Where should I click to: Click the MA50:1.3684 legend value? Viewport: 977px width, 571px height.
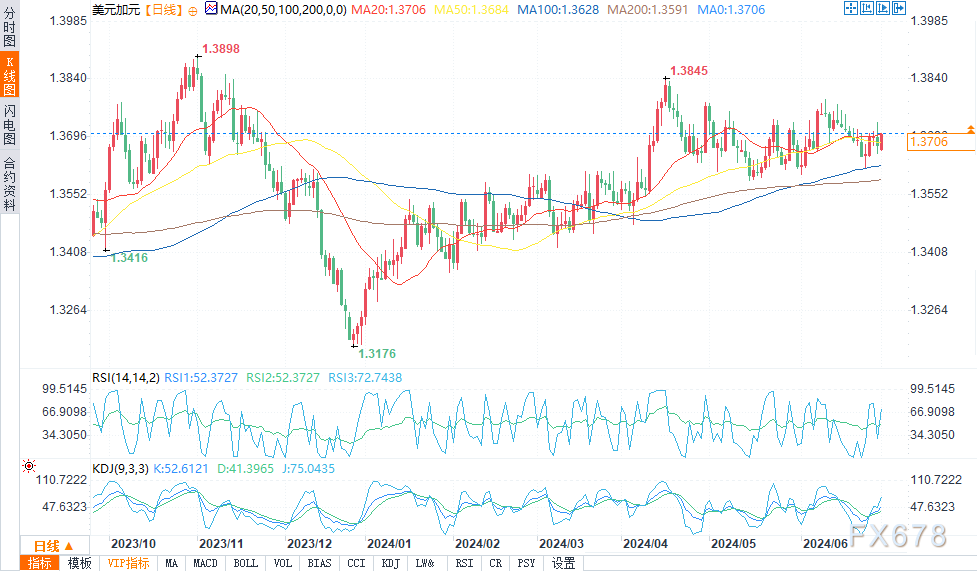[x=471, y=10]
